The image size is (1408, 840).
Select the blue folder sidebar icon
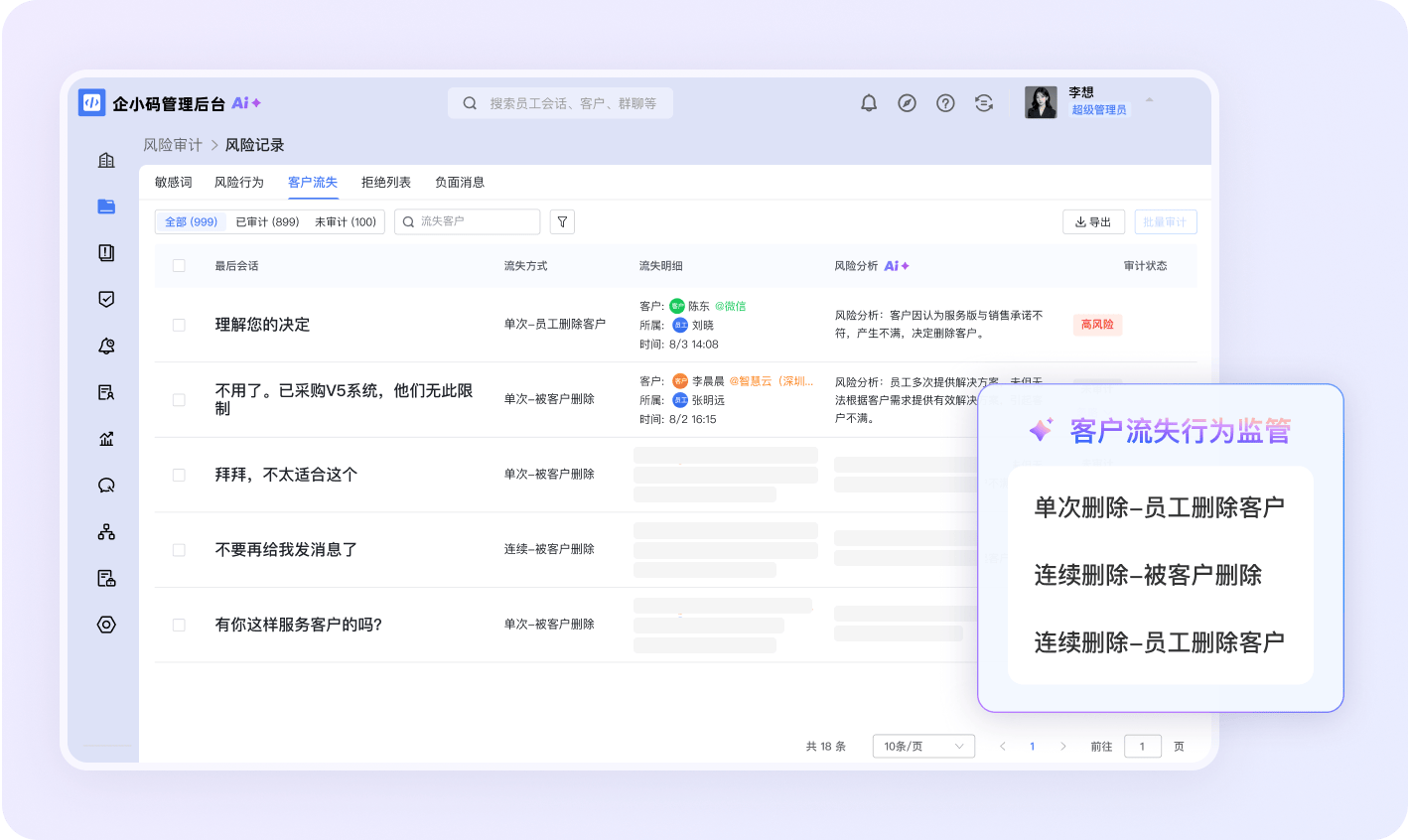pos(106,207)
